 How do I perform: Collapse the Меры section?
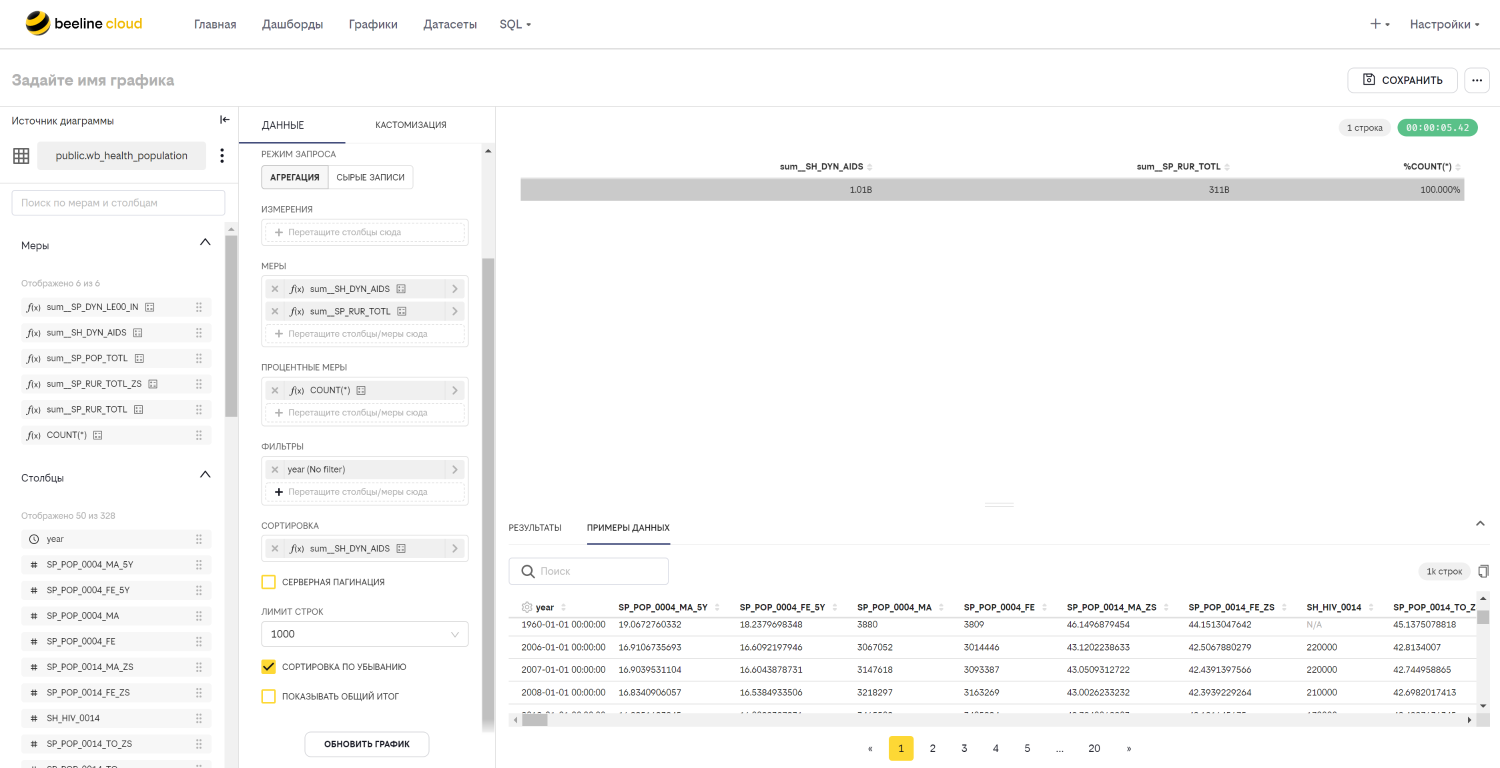click(x=205, y=242)
